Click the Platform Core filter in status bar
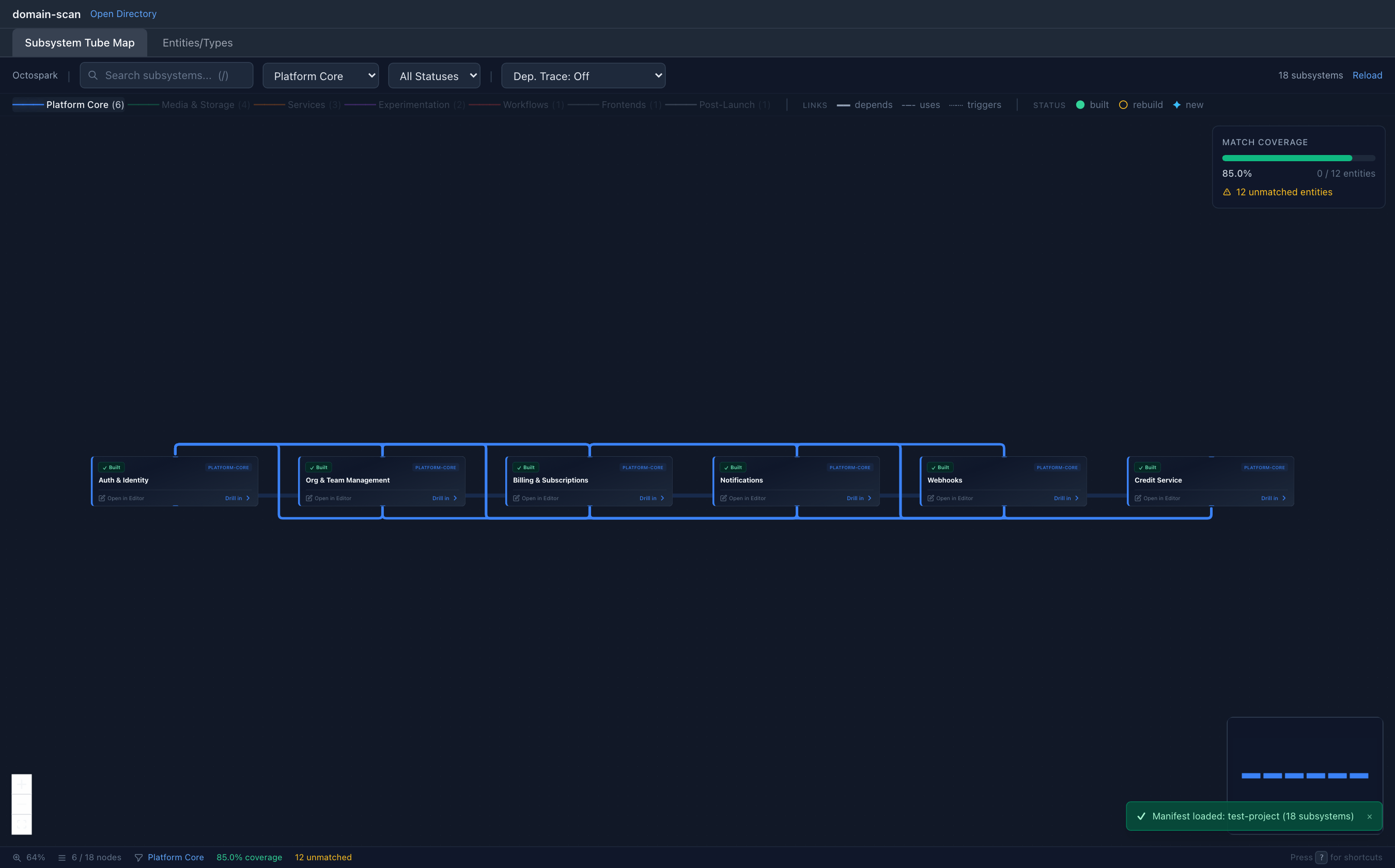The height and width of the screenshot is (868, 1395). coord(176,858)
